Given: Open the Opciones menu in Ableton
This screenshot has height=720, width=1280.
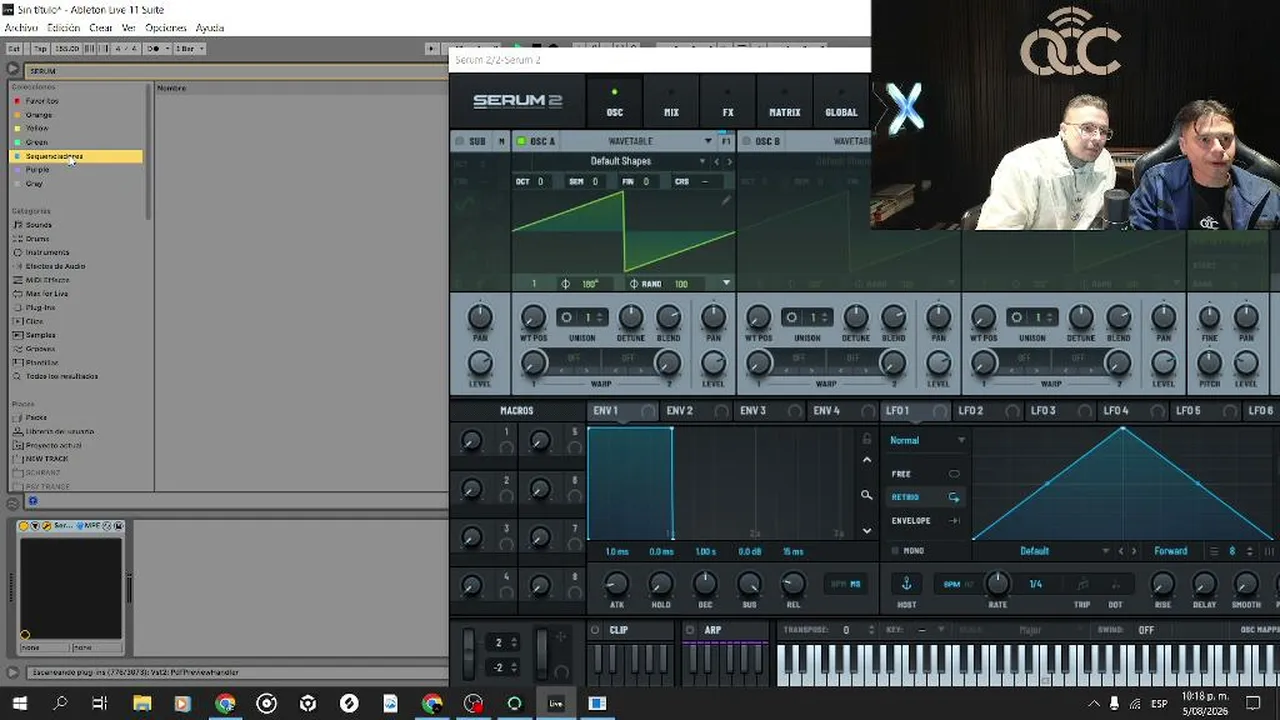Looking at the screenshot, I should (x=166, y=28).
